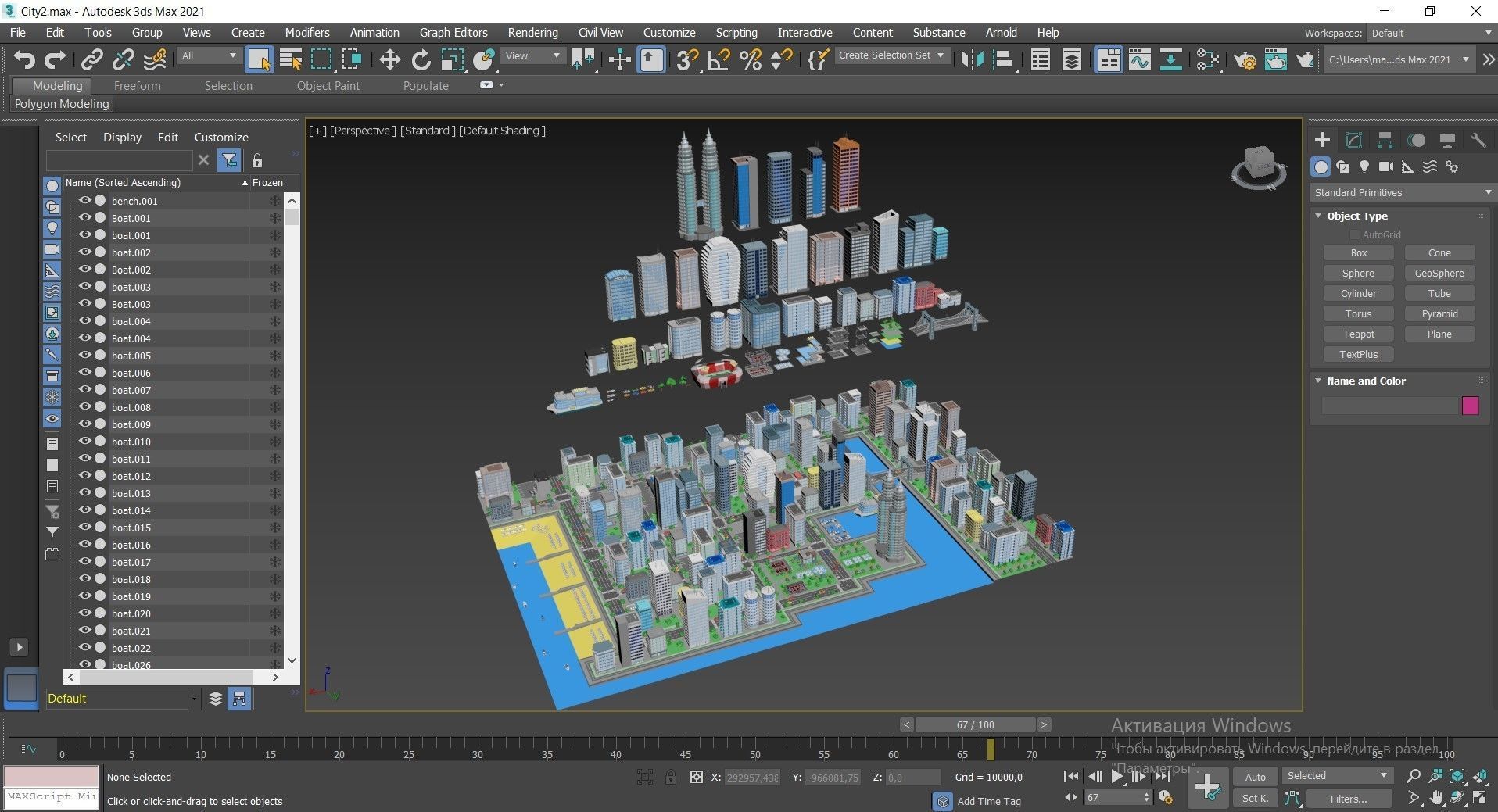Click the TextPlus button

tap(1358, 354)
